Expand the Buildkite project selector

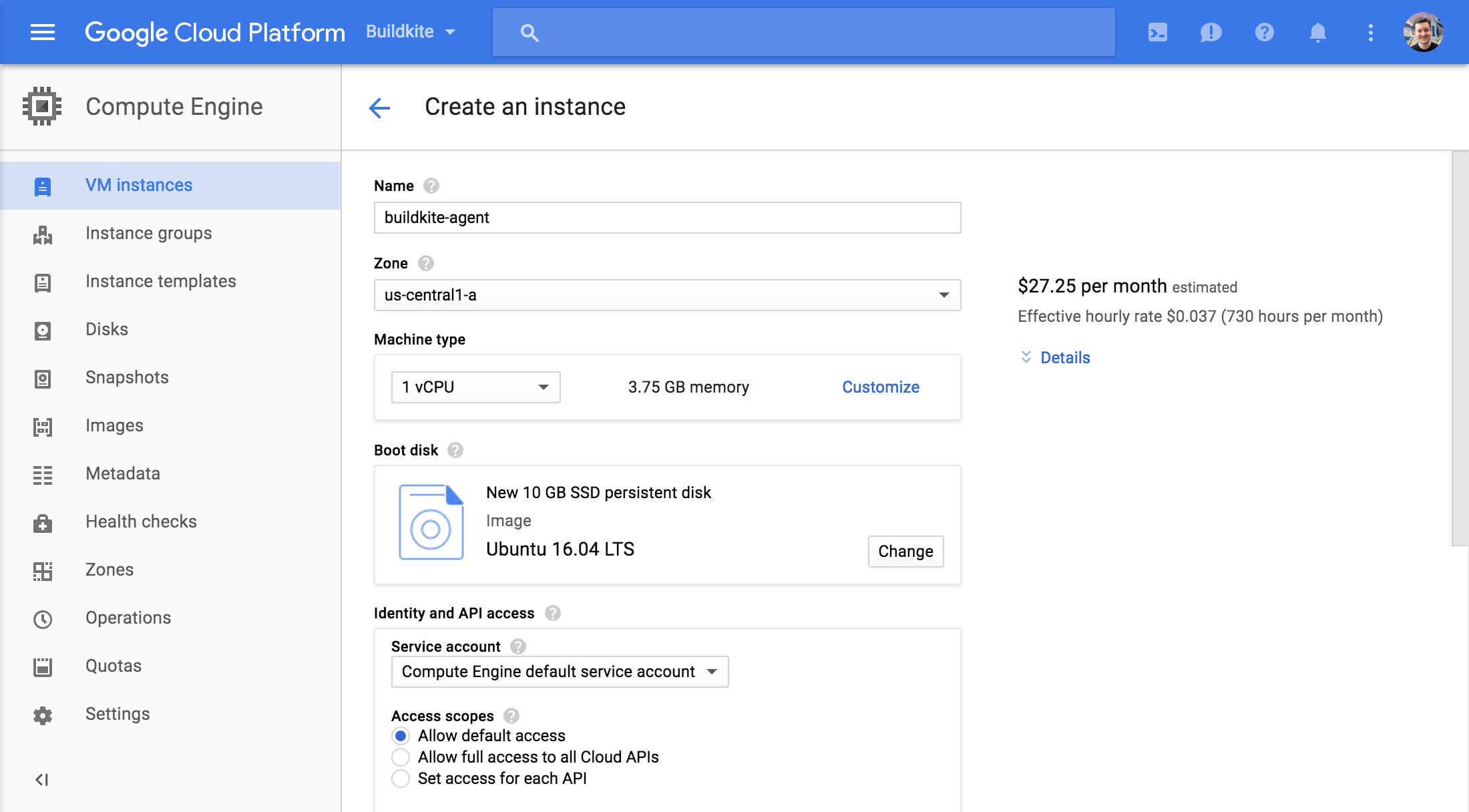pos(410,31)
